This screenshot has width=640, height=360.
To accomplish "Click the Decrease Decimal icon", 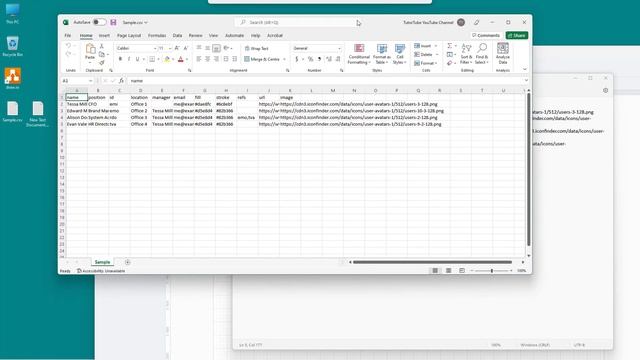I will 338,59.
